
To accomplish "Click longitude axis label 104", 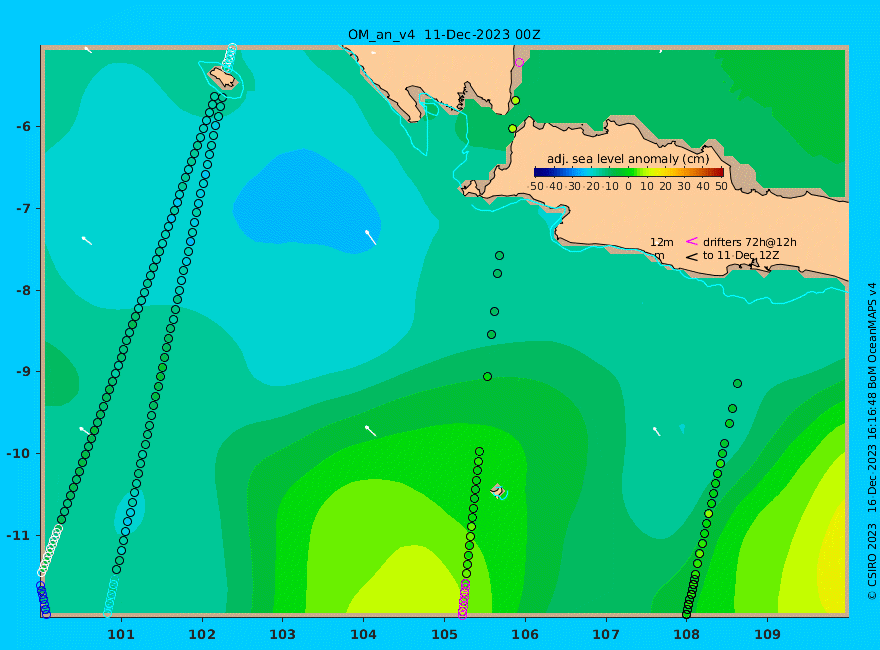I will pyautogui.click(x=363, y=634).
